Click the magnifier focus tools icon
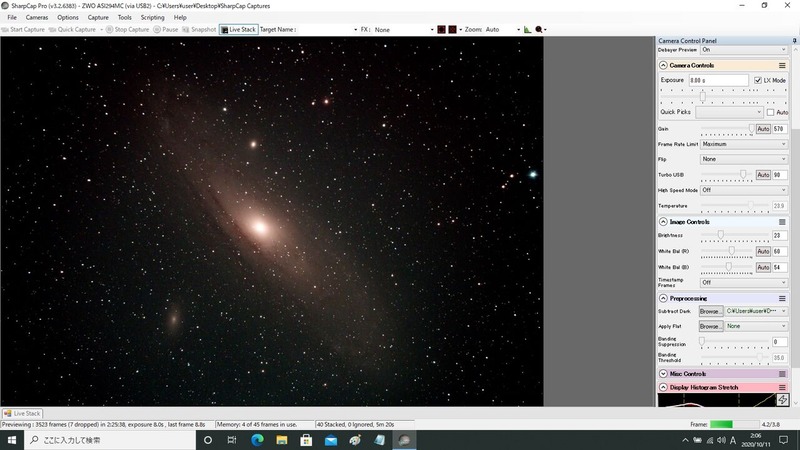 click(x=539, y=30)
